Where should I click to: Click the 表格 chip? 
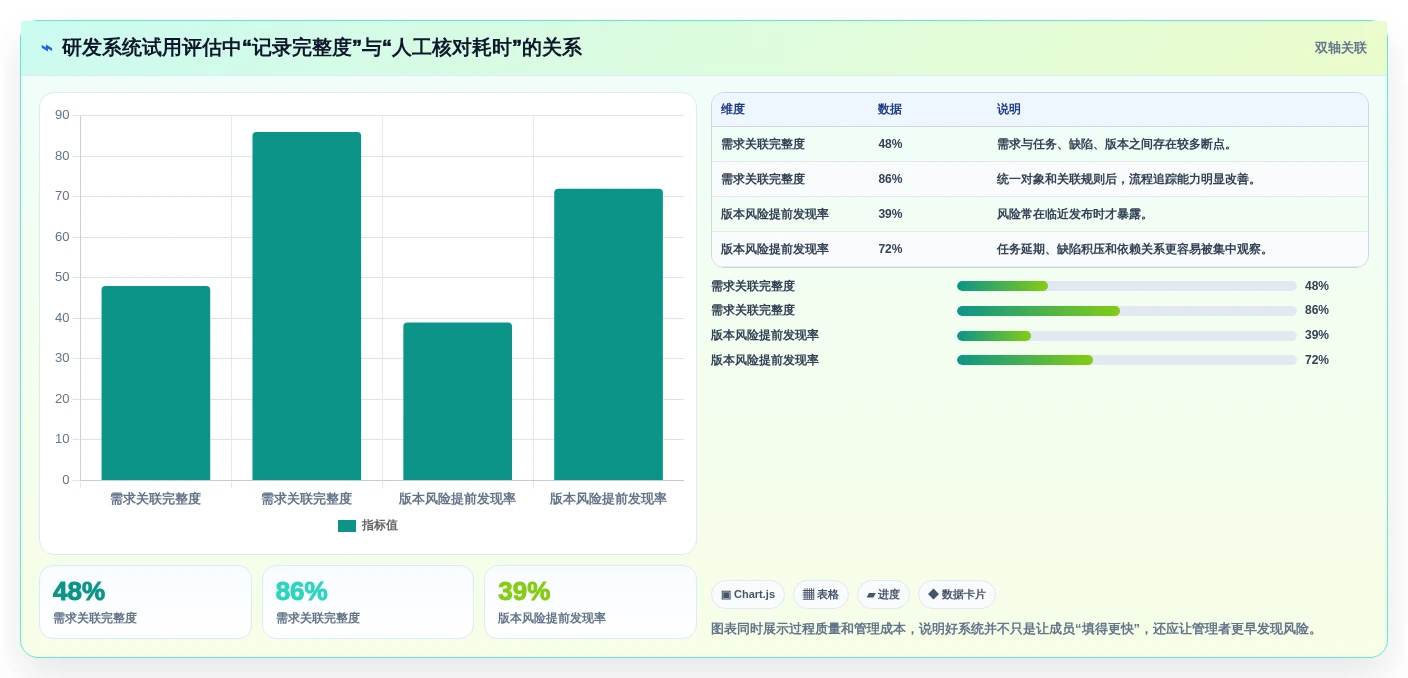pyautogui.click(x=821, y=594)
